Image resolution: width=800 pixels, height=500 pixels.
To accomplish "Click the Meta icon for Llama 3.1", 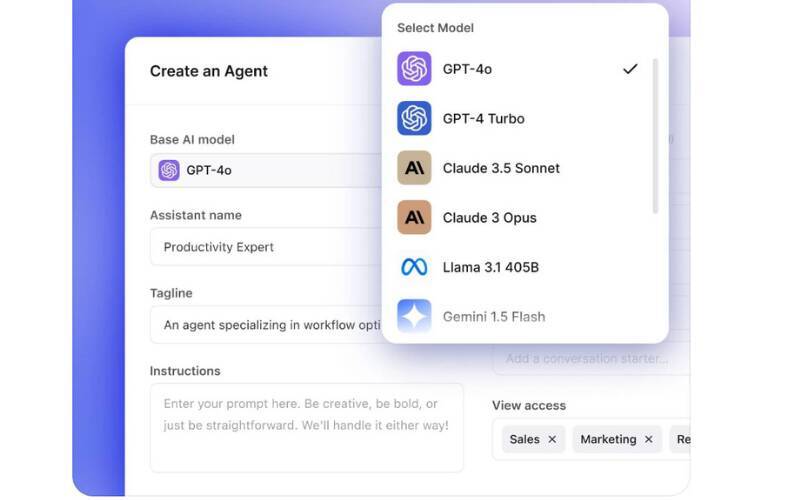I will [414, 267].
